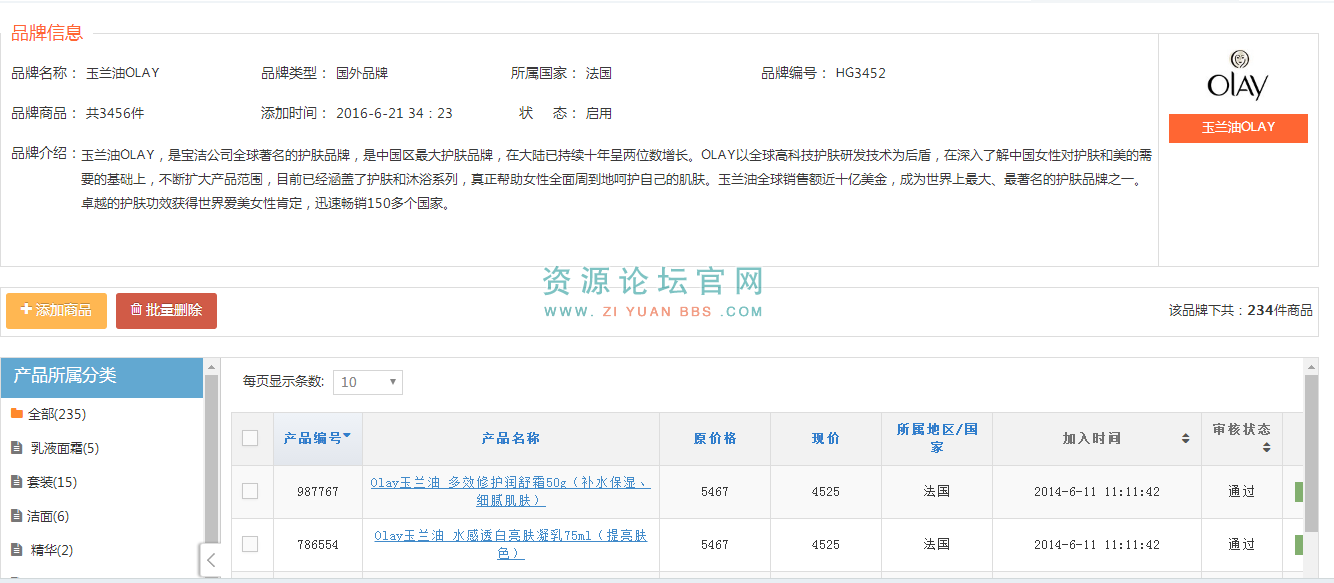Image resolution: width=1334 pixels, height=583 pixels.
Task: Click the 原价格 column header
Action: coord(715,438)
